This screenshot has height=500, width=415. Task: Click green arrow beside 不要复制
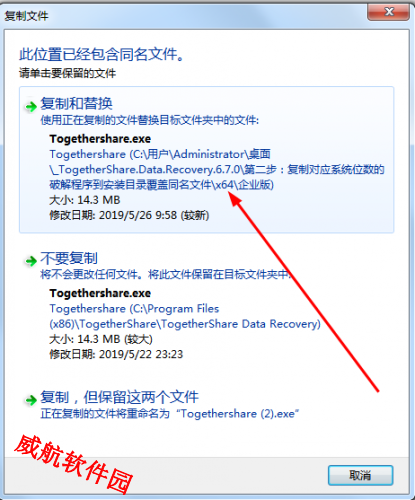(31, 261)
